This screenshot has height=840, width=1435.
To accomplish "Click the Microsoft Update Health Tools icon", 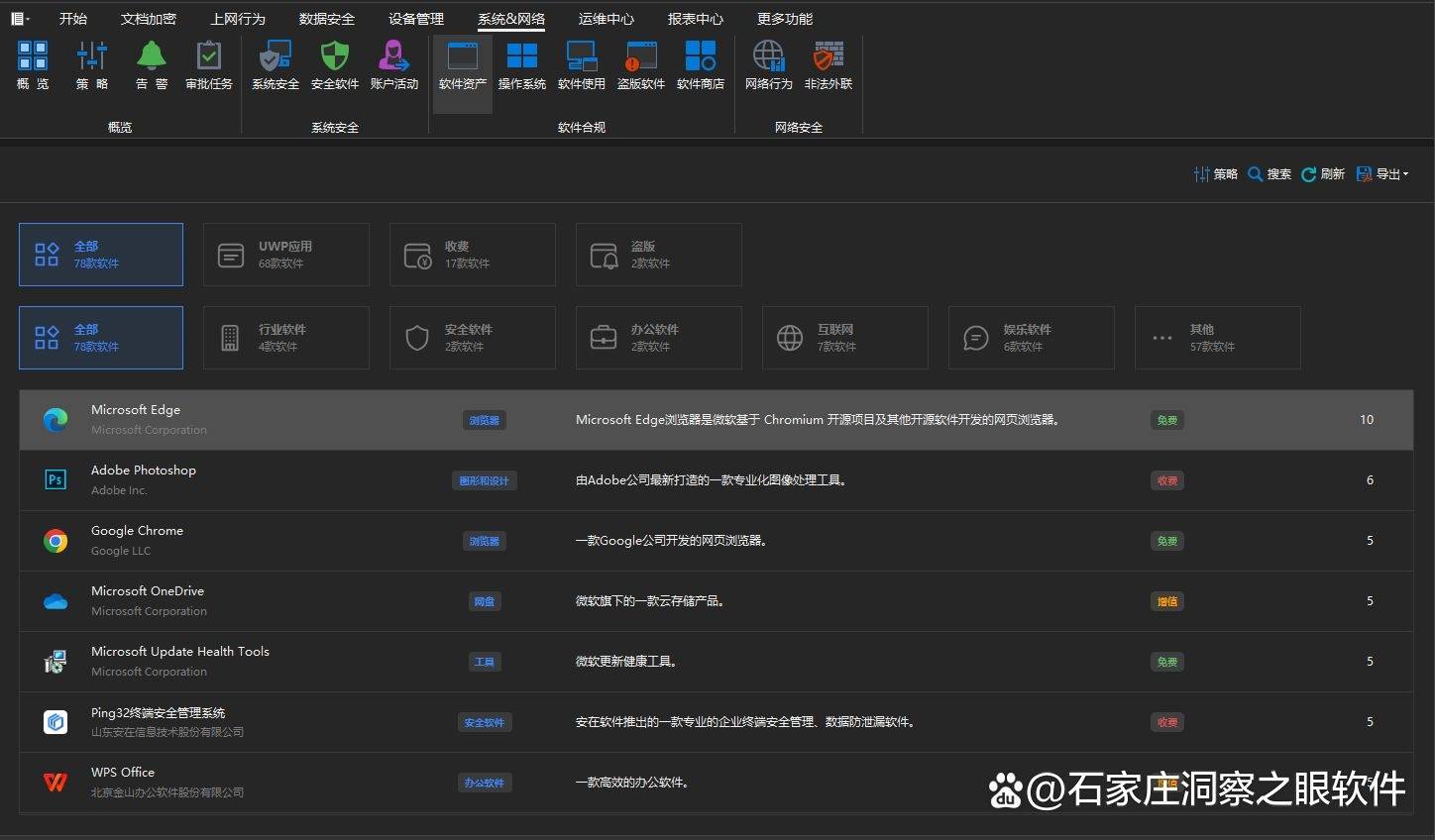I will (x=55, y=662).
